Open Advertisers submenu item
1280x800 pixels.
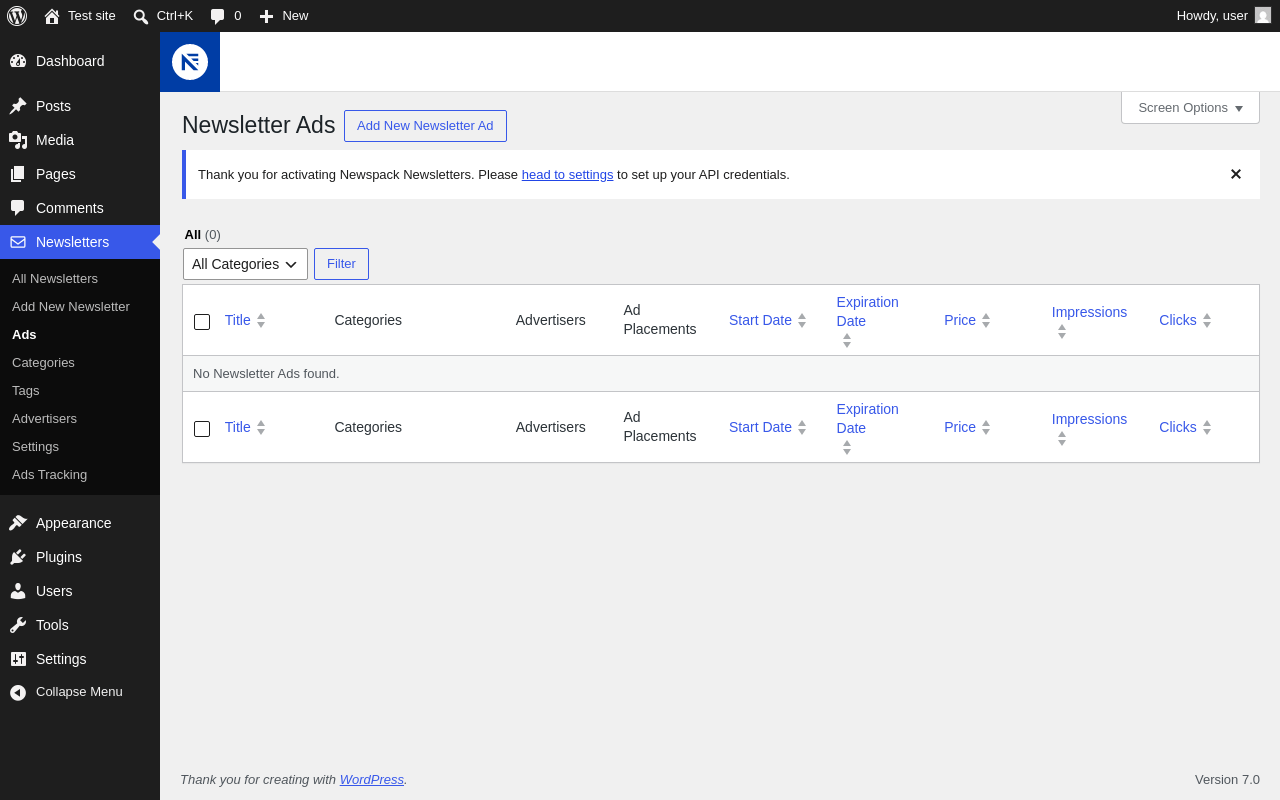click(x=80, y=418)
